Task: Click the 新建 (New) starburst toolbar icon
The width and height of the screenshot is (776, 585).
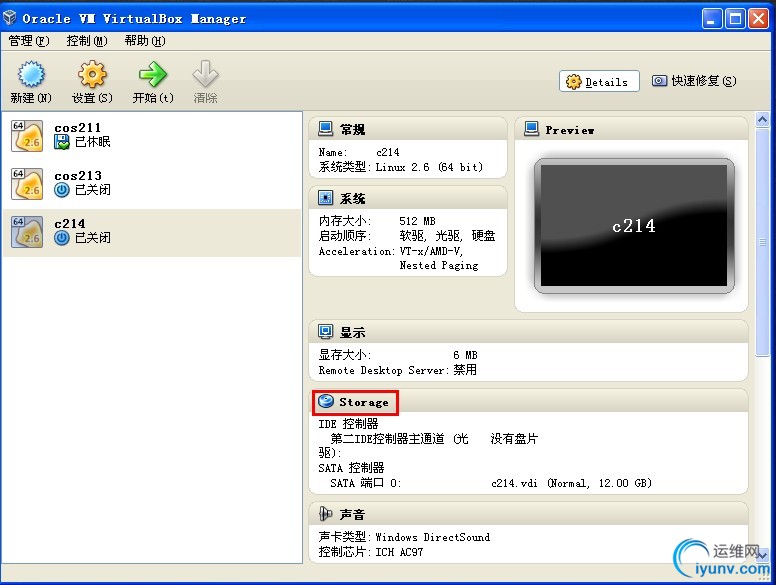Action: pos(31,74)
